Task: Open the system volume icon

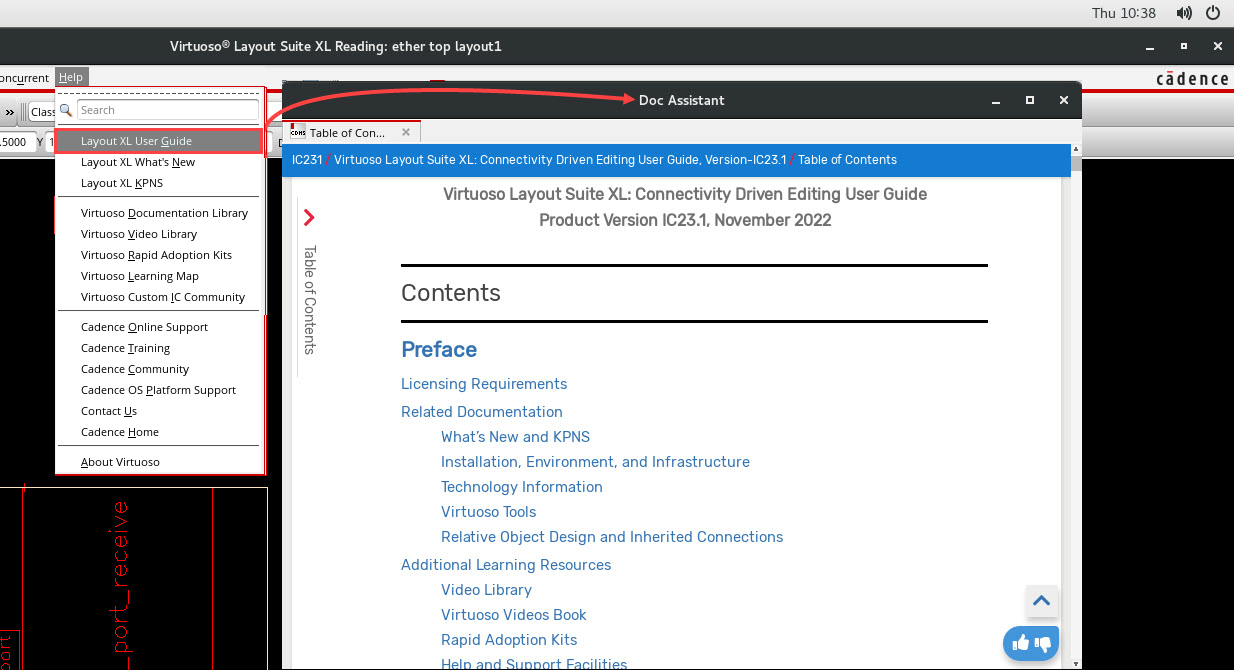Action: tap(1184, 13)
